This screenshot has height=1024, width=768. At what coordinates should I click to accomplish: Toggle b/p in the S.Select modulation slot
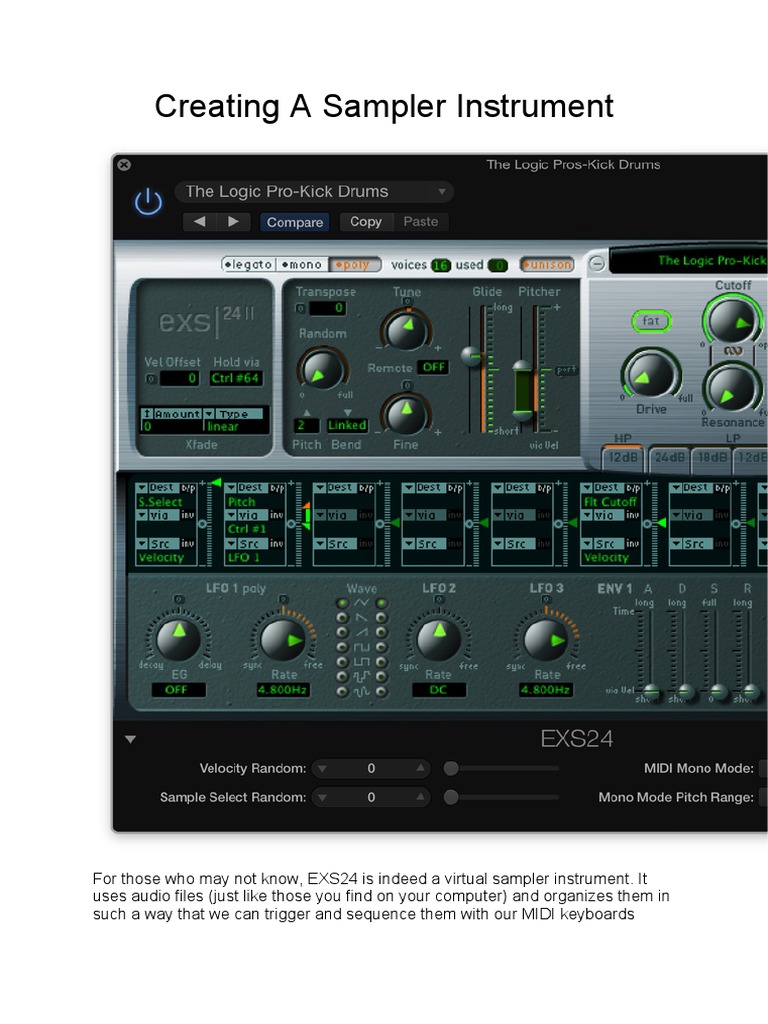tap(188, 488)
